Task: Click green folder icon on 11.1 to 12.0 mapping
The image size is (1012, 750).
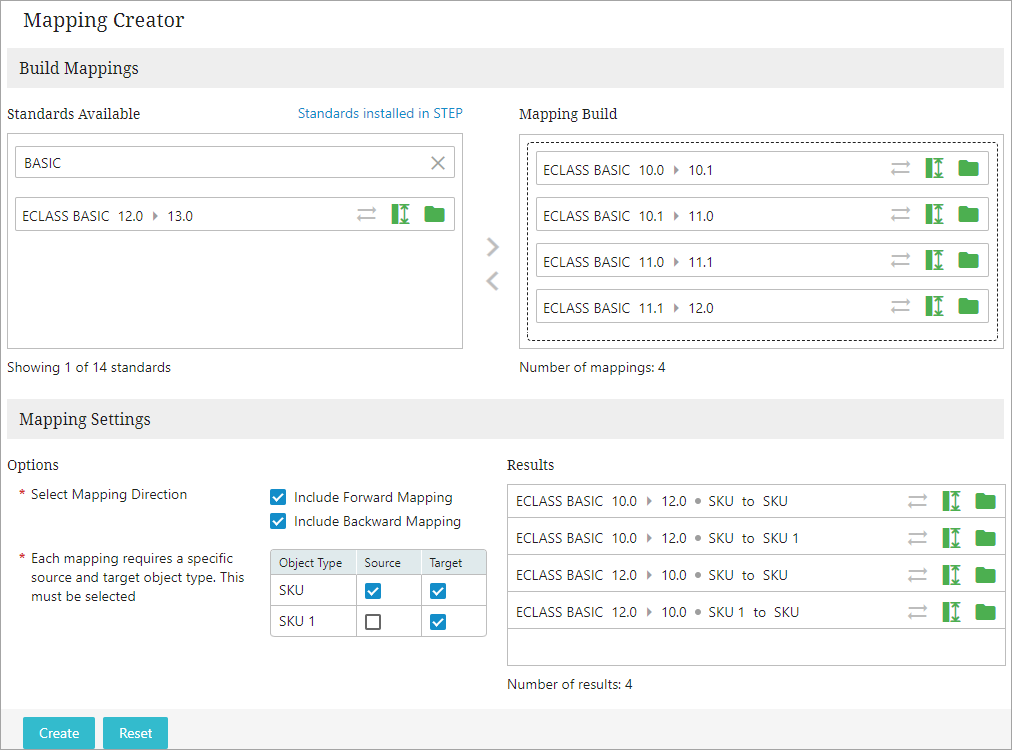Action: (x=969, y=306)
